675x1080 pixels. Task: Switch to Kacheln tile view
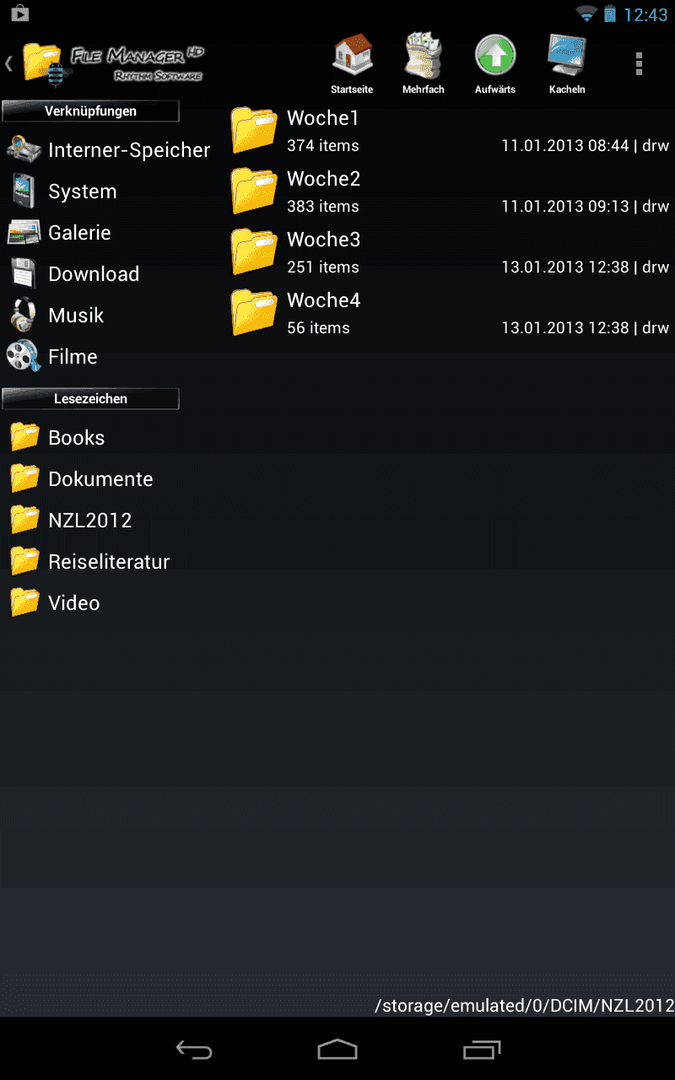point(567,56)
